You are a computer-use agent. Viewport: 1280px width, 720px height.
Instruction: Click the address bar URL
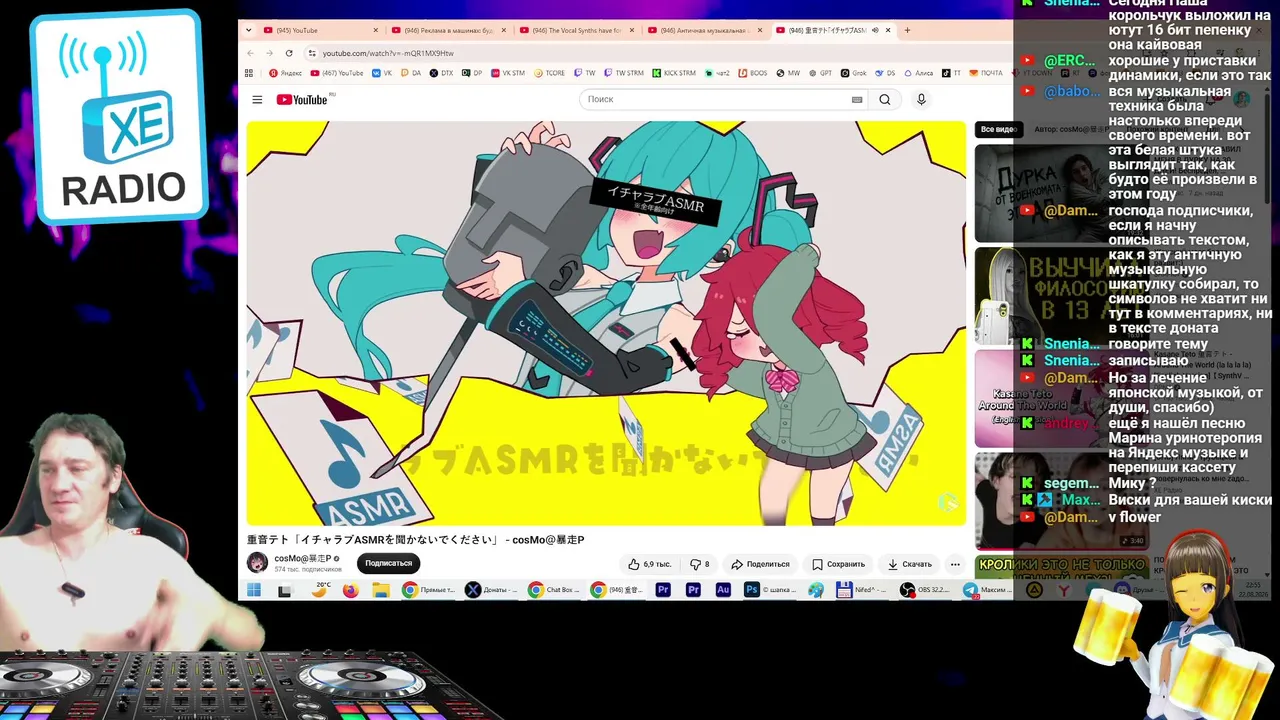click(x=388, y=53)
